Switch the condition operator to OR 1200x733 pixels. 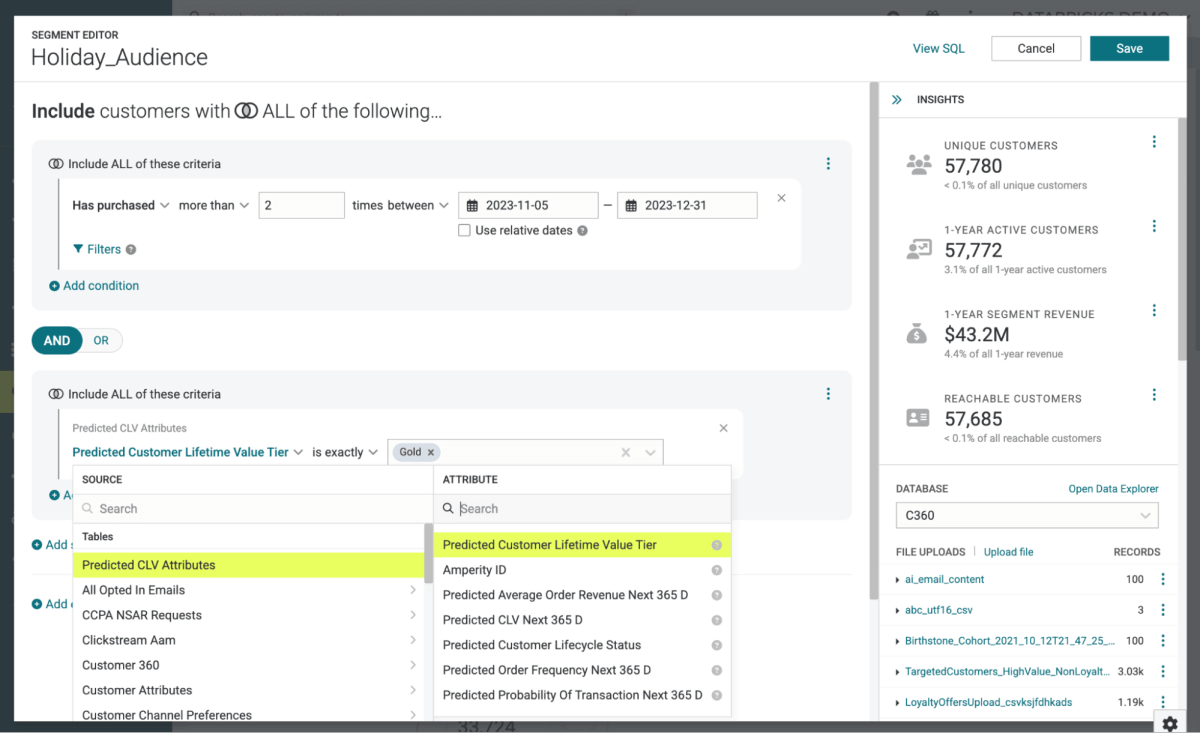tap(101, 341)
